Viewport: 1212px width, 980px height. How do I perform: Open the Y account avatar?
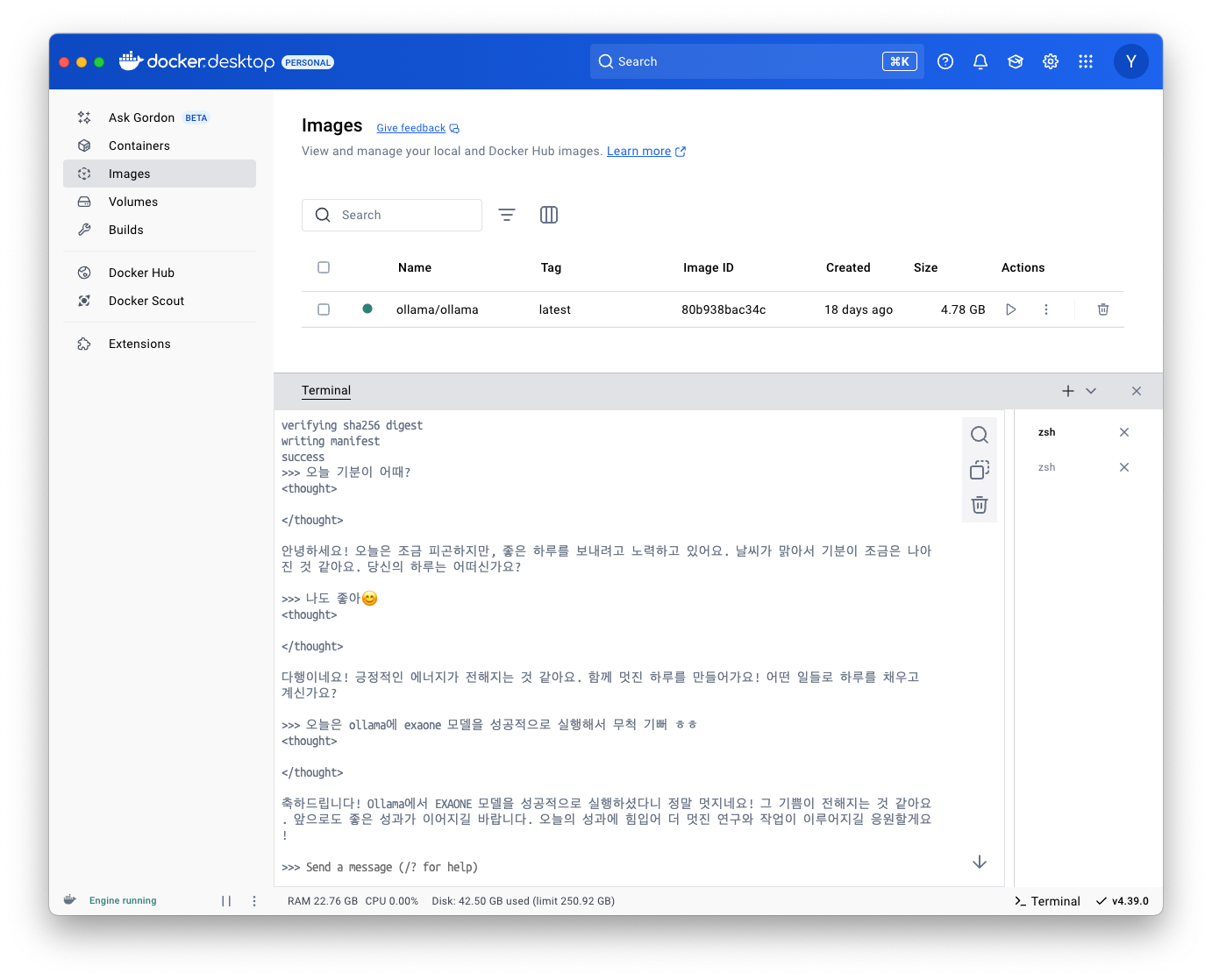pyautogui.click(x=1131, y=61)
